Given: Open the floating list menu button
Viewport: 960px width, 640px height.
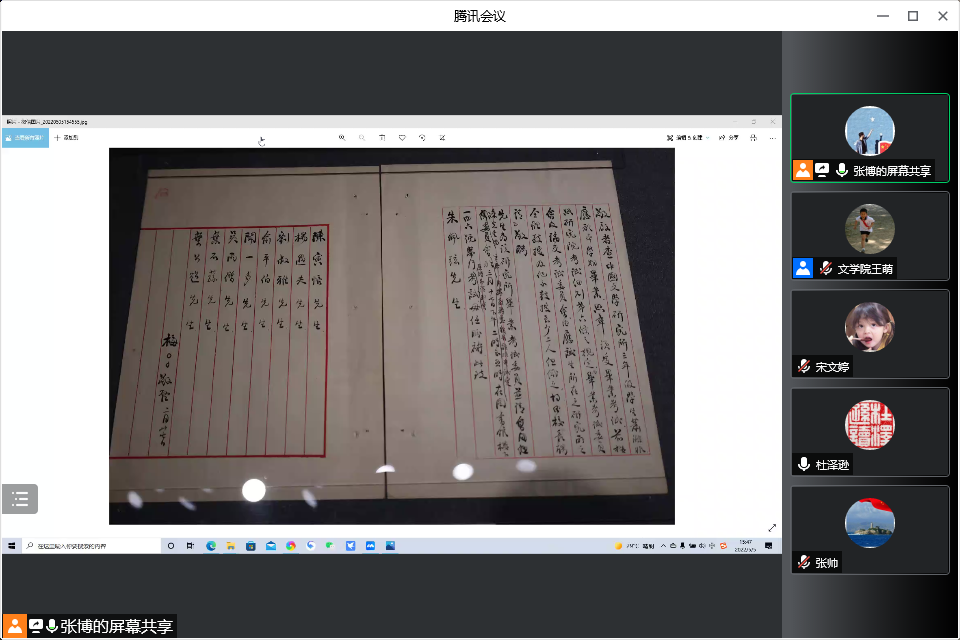Looking at the screenshot, I should click(x=20, y=499).
